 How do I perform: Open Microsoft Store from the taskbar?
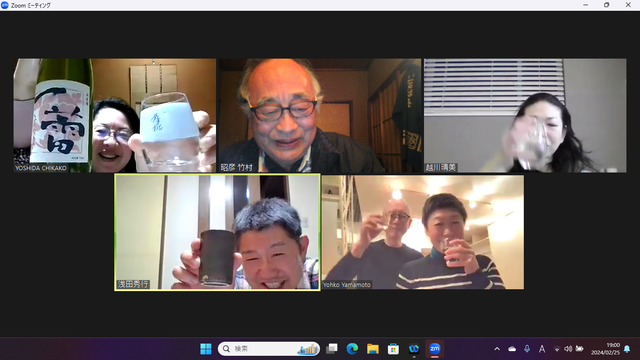tap(393, 349)
